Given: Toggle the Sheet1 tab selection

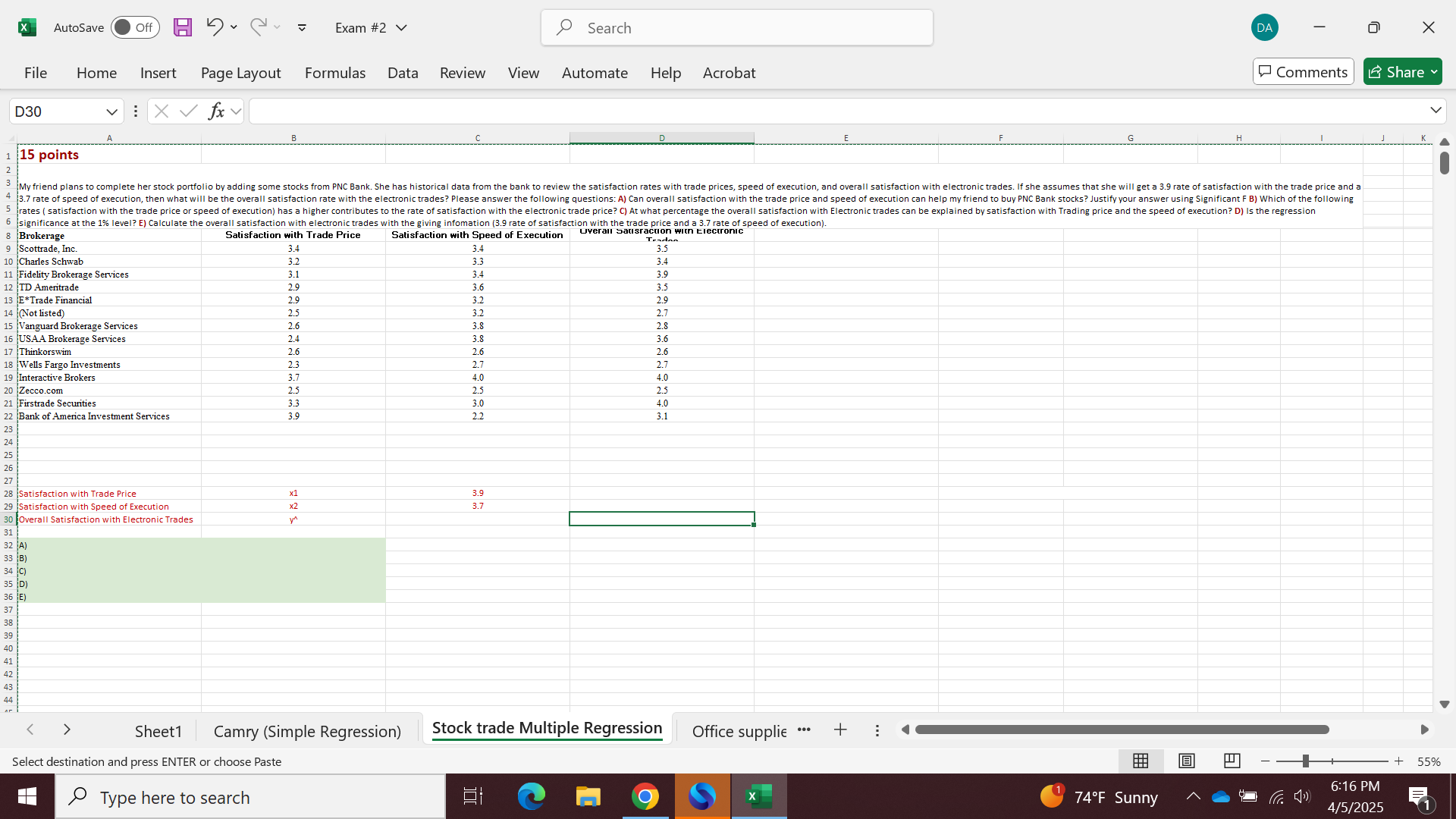Looking at the screenshot, I should point(158,730).
